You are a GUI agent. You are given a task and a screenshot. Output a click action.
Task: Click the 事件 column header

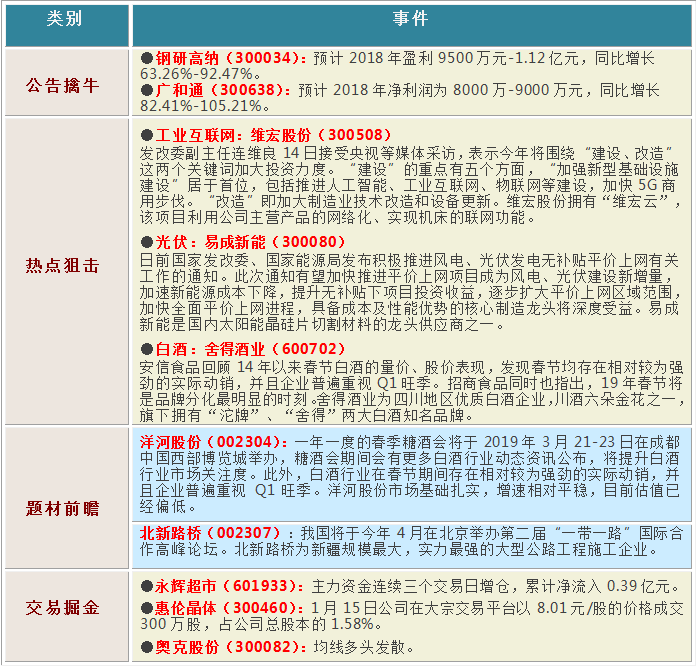(411, 25)
